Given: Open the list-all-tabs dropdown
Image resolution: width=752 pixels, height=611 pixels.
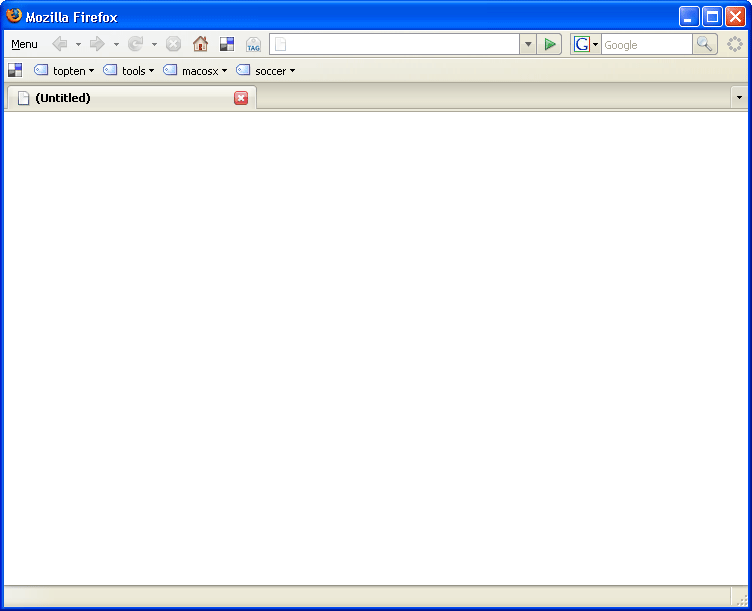Looking at the screenshot, I should pyautogui.click(x=739, y=98).
